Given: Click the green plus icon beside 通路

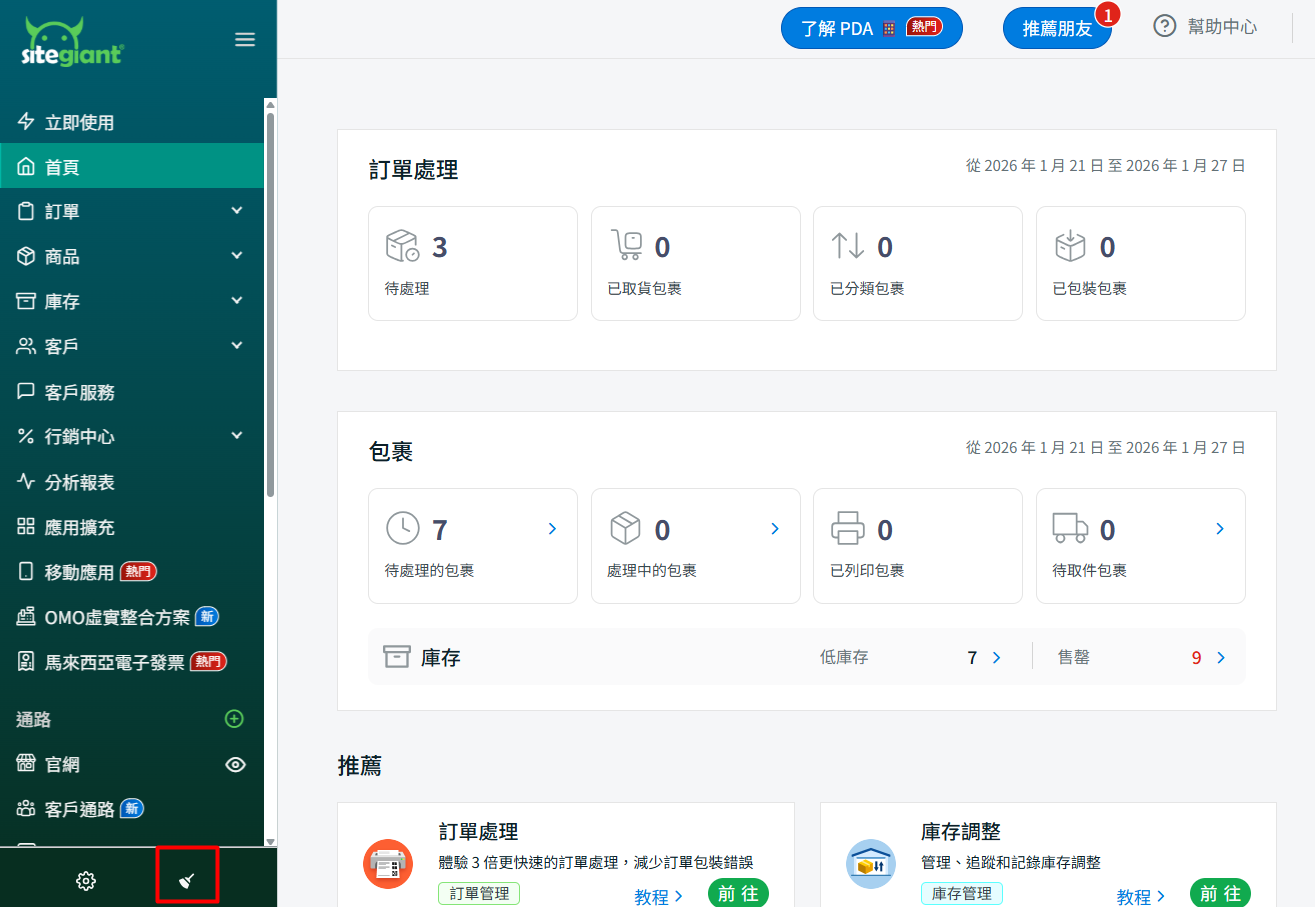Looking at the screenshot, I should 234,719.
